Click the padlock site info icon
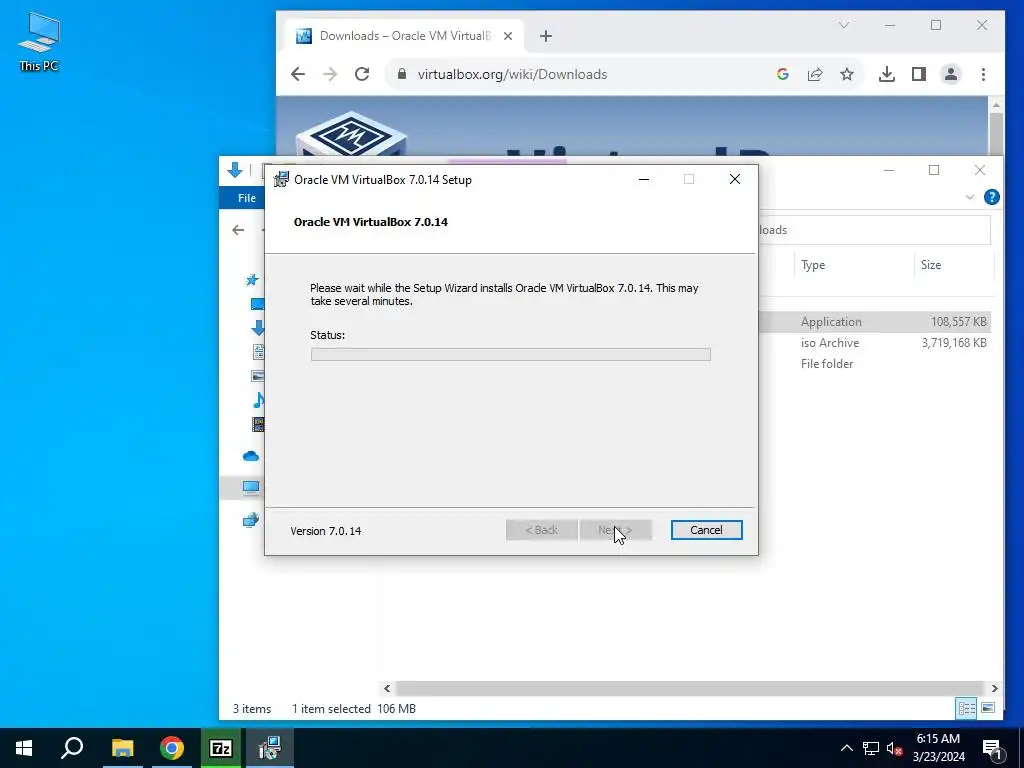The image size is (1024, 768). tap(402, 74)
